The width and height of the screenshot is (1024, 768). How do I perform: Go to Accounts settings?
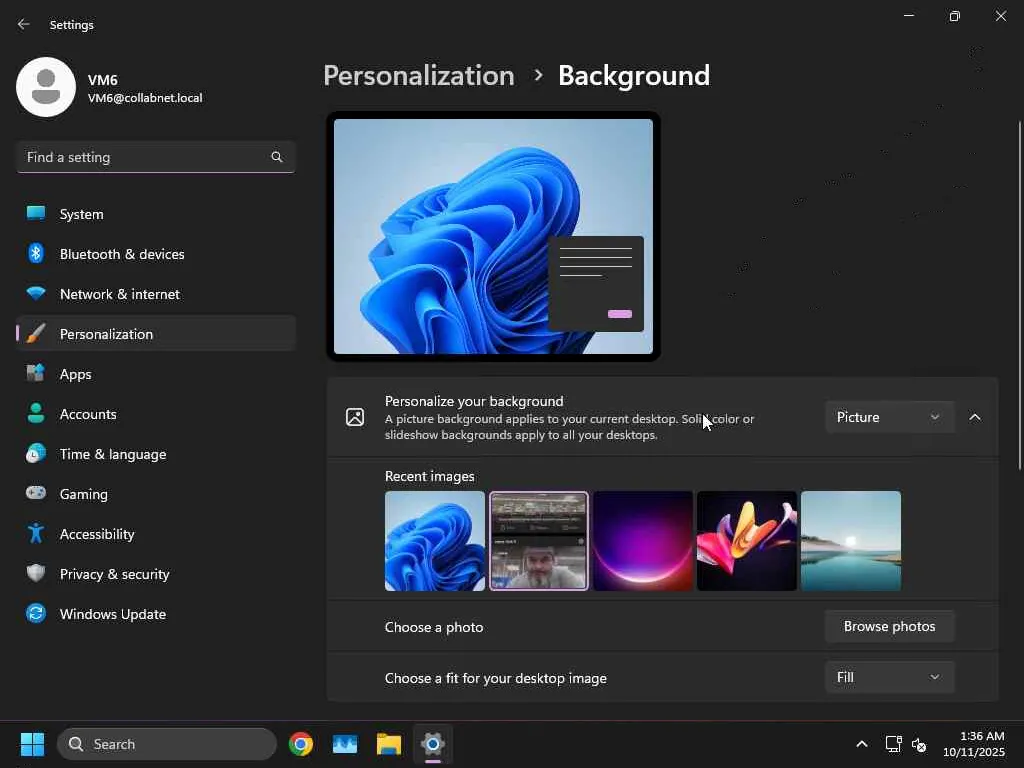(88, 414)
